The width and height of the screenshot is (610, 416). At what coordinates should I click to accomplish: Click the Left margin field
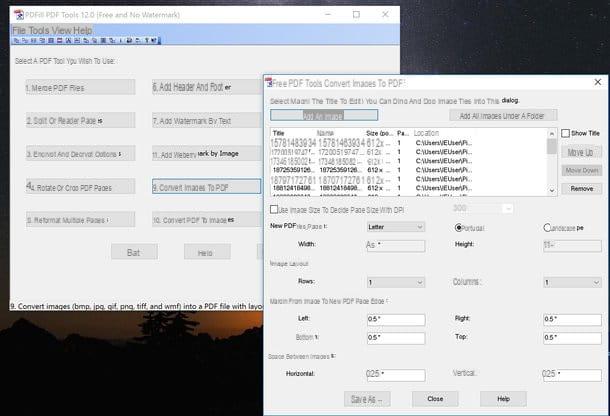(396, 319)
